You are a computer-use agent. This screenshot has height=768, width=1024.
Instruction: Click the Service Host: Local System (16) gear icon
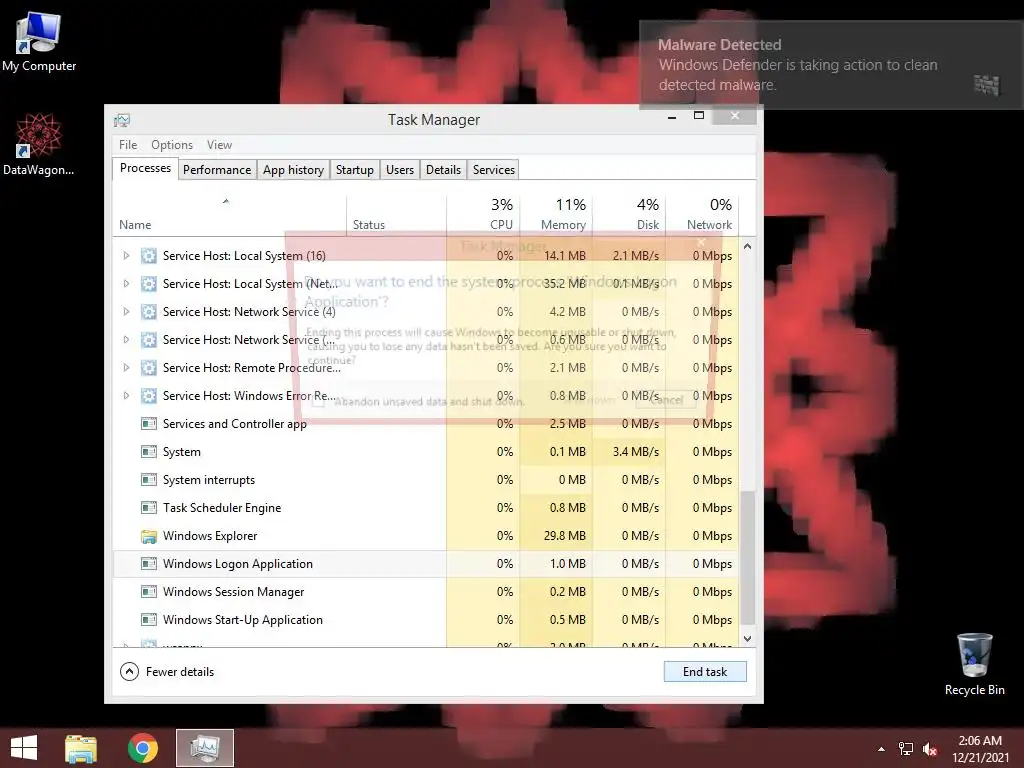tap(149, 256)
